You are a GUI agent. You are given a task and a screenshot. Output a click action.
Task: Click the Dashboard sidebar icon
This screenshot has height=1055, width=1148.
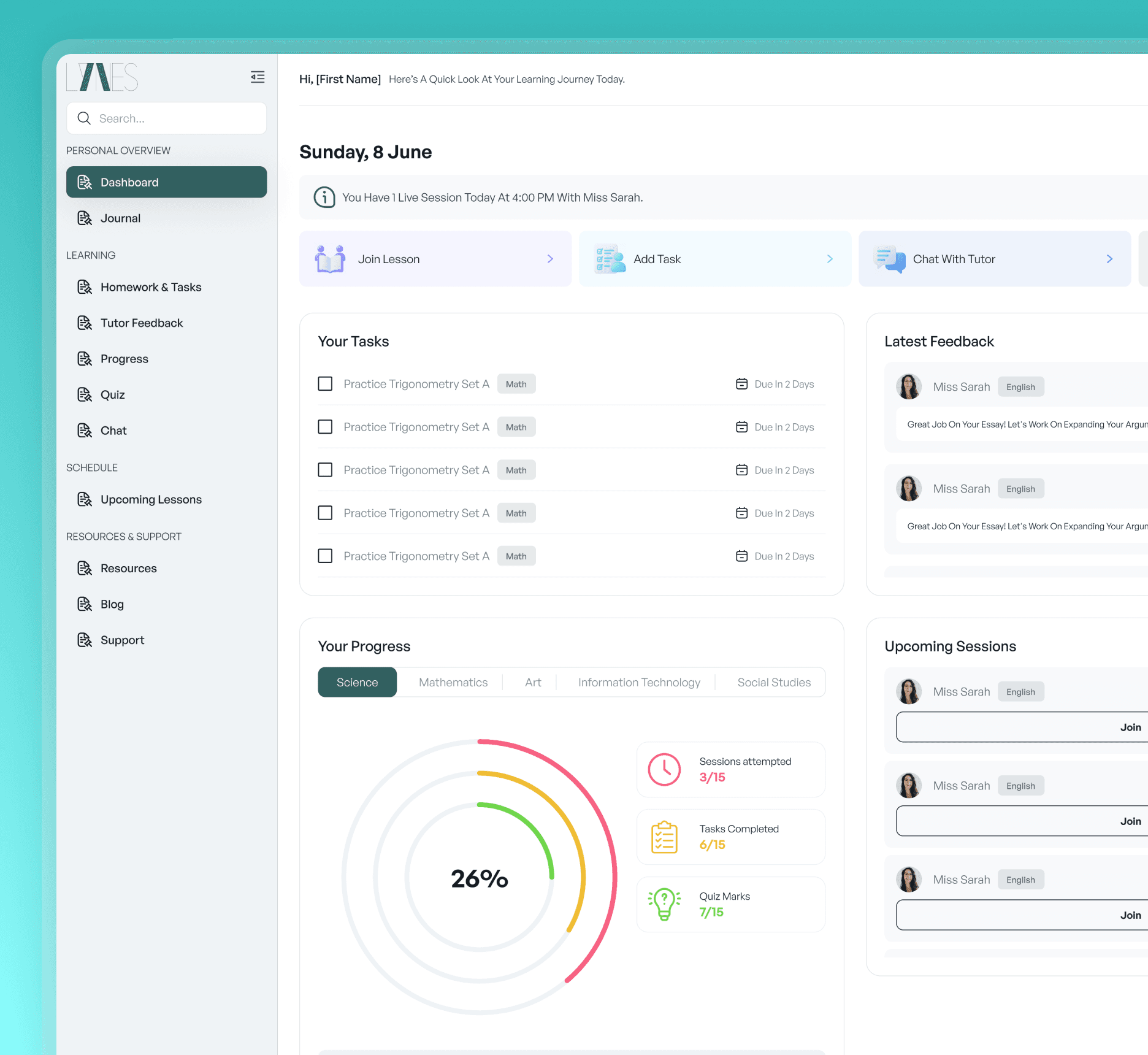tap(85, 182)
